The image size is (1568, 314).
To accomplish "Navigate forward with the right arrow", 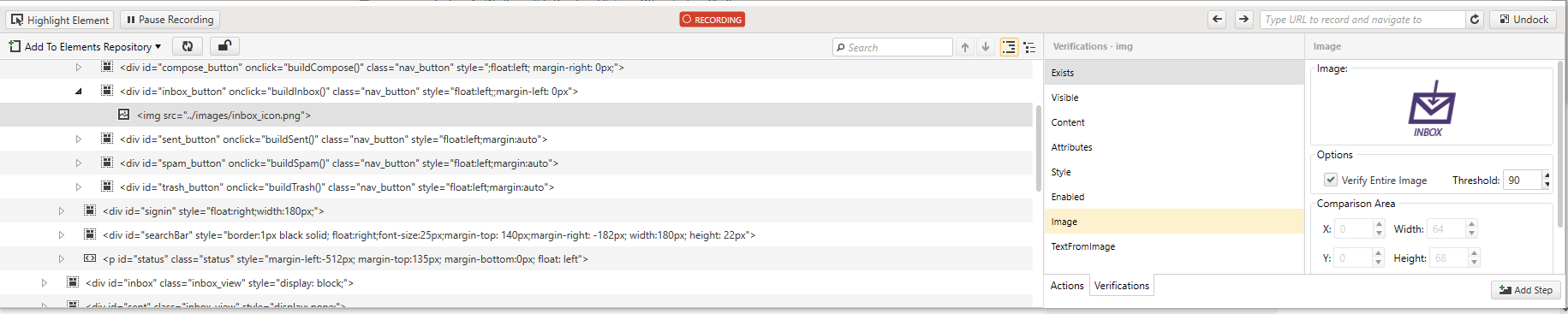I will tap(1243, 20).
